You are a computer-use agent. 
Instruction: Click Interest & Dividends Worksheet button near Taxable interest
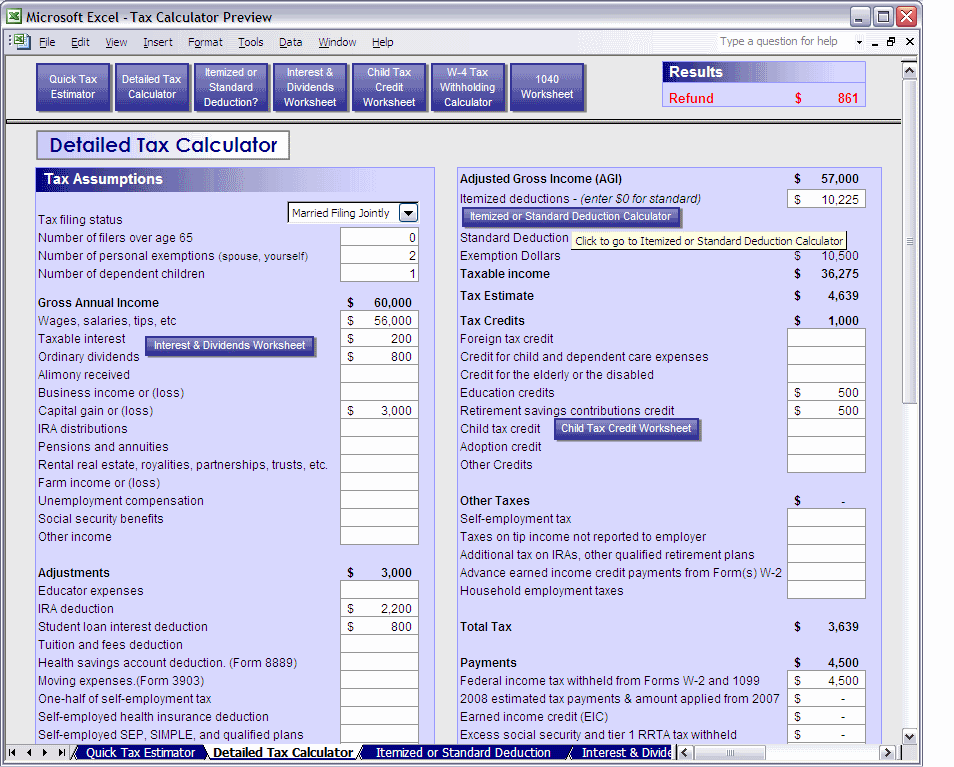coord(229,345)
